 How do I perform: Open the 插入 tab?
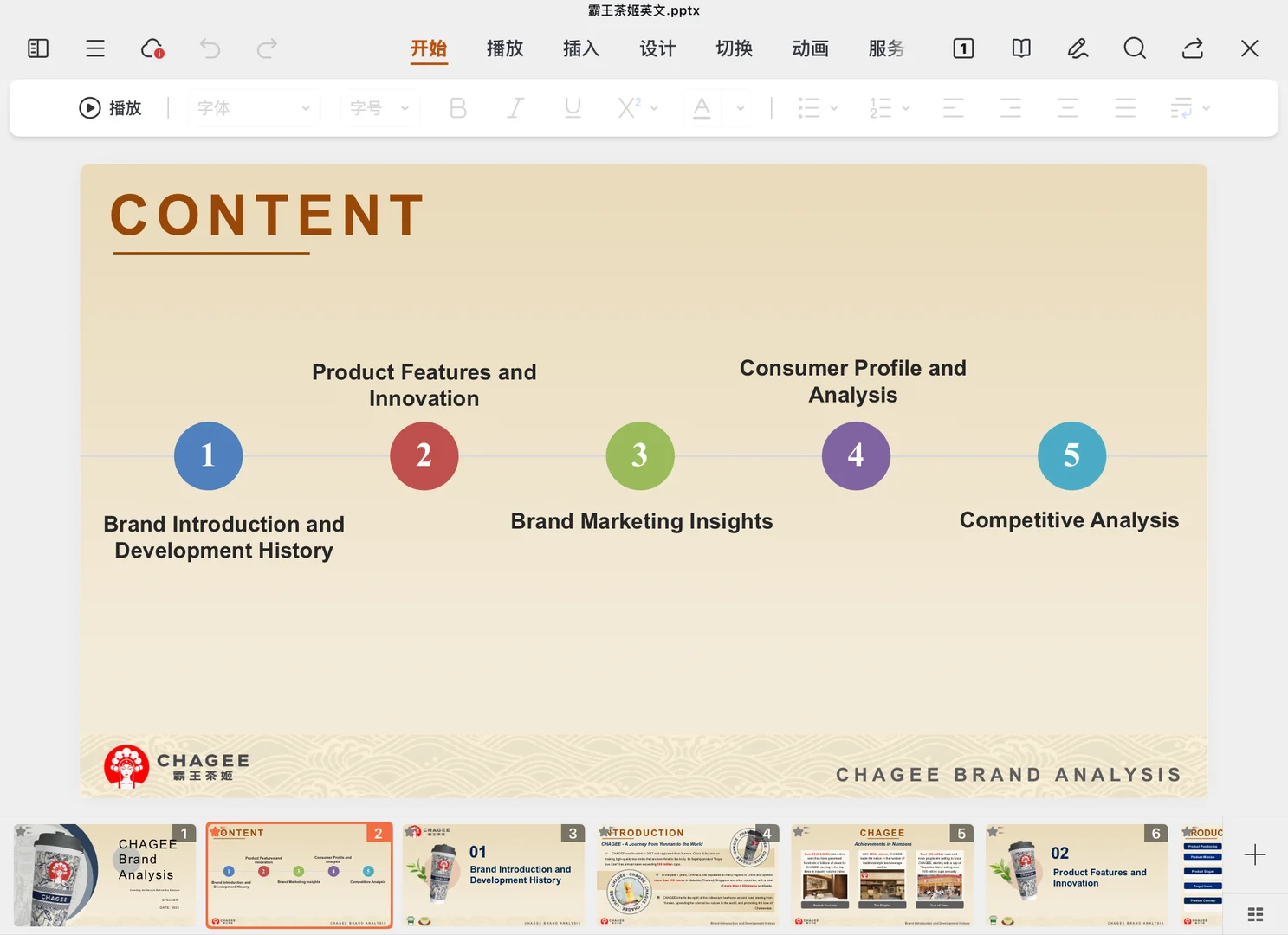click(581, 48)
